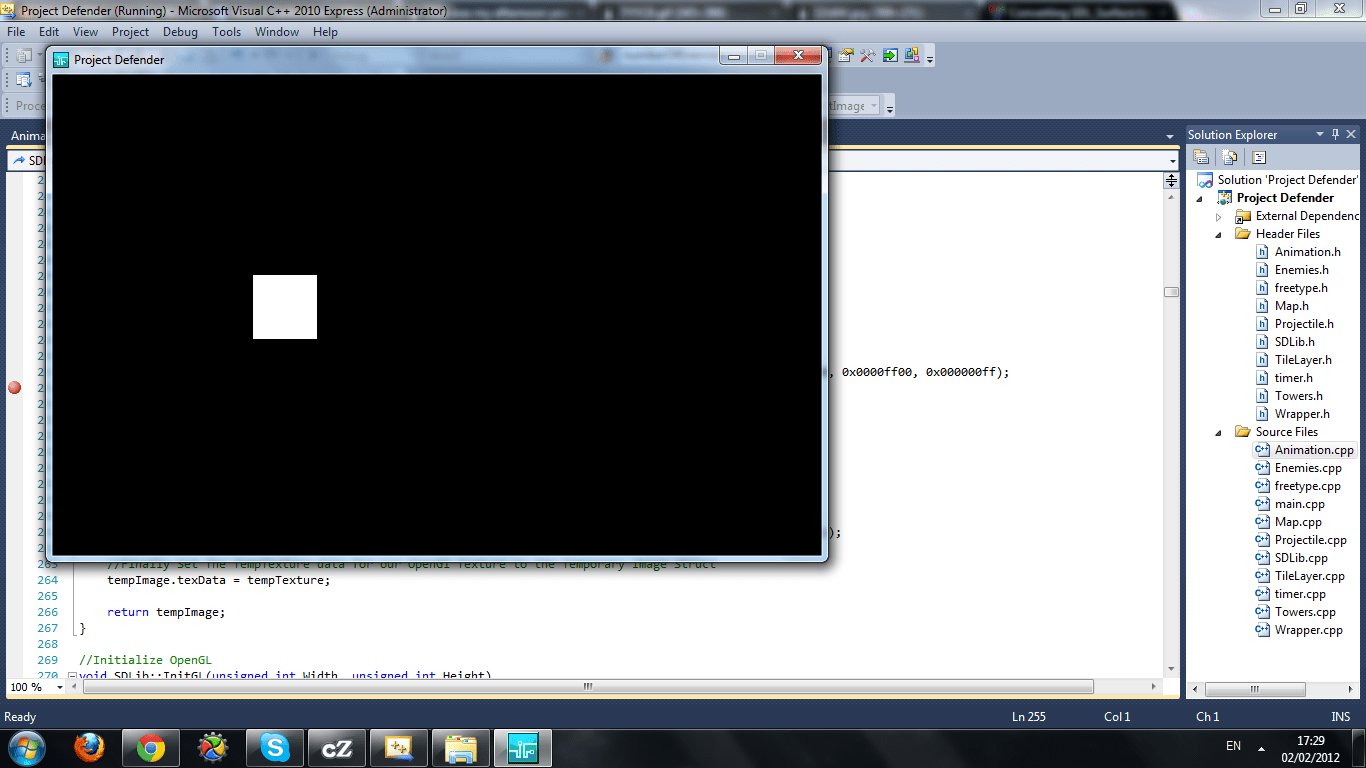Open the Properties window from the toolbar
Screen dimensions: 1366x768
pyautogui.click(x=843, y=56)
